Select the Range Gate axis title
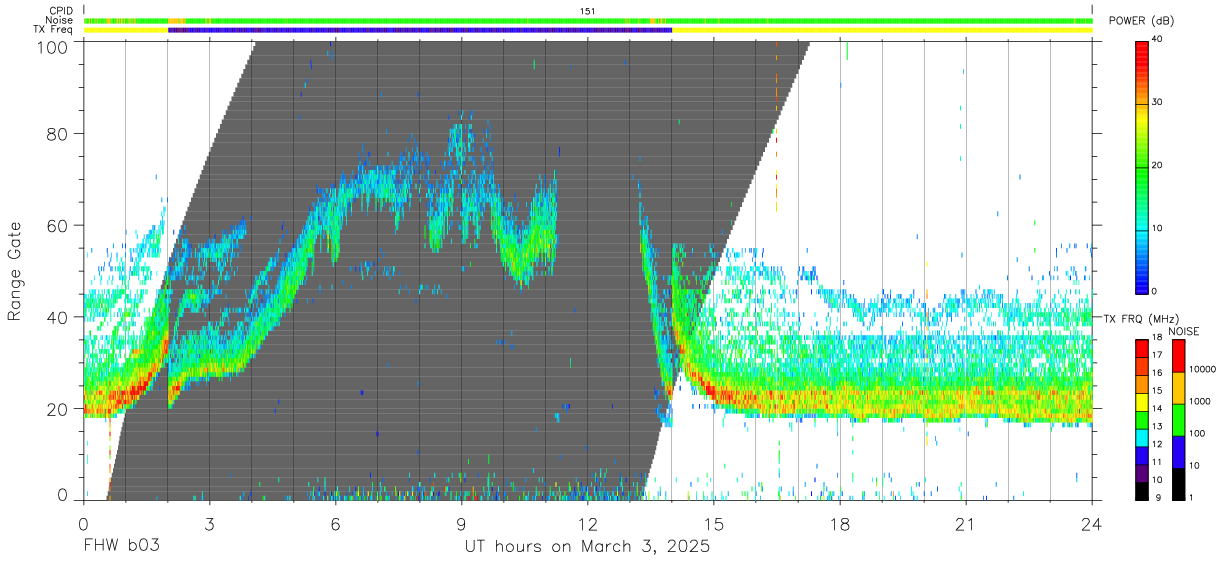1228x567 pixels. click(16, 272)
